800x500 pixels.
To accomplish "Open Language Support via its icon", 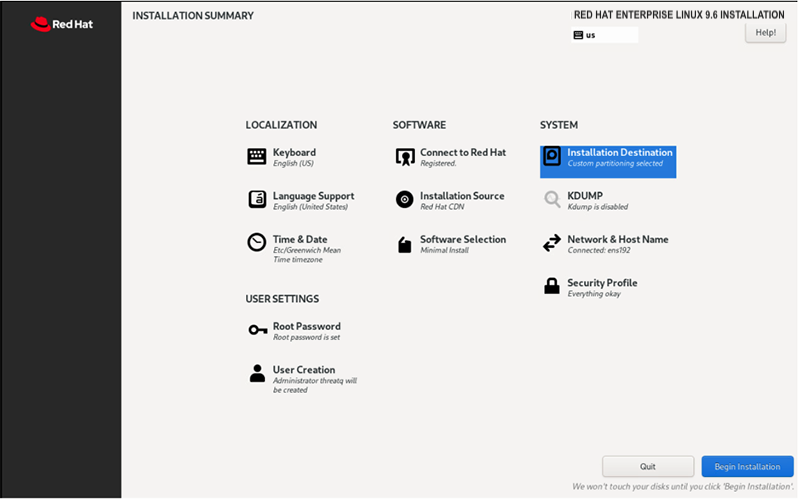I will [257, 199].
